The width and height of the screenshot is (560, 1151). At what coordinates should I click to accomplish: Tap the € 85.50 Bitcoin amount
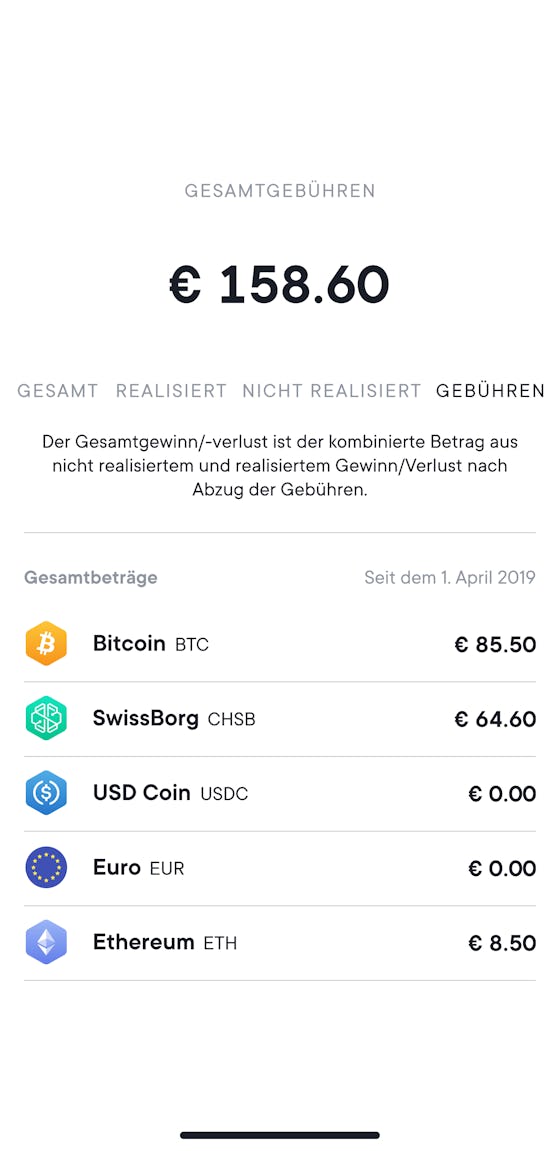pos(495,645)
